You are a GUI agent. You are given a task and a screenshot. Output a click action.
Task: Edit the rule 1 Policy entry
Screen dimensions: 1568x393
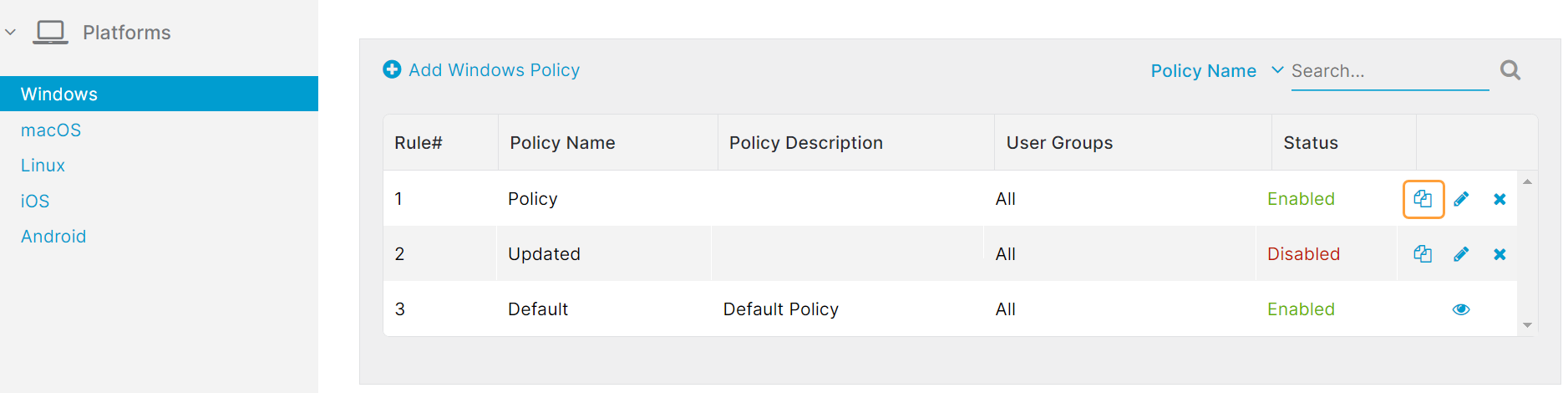(1461, 199)
